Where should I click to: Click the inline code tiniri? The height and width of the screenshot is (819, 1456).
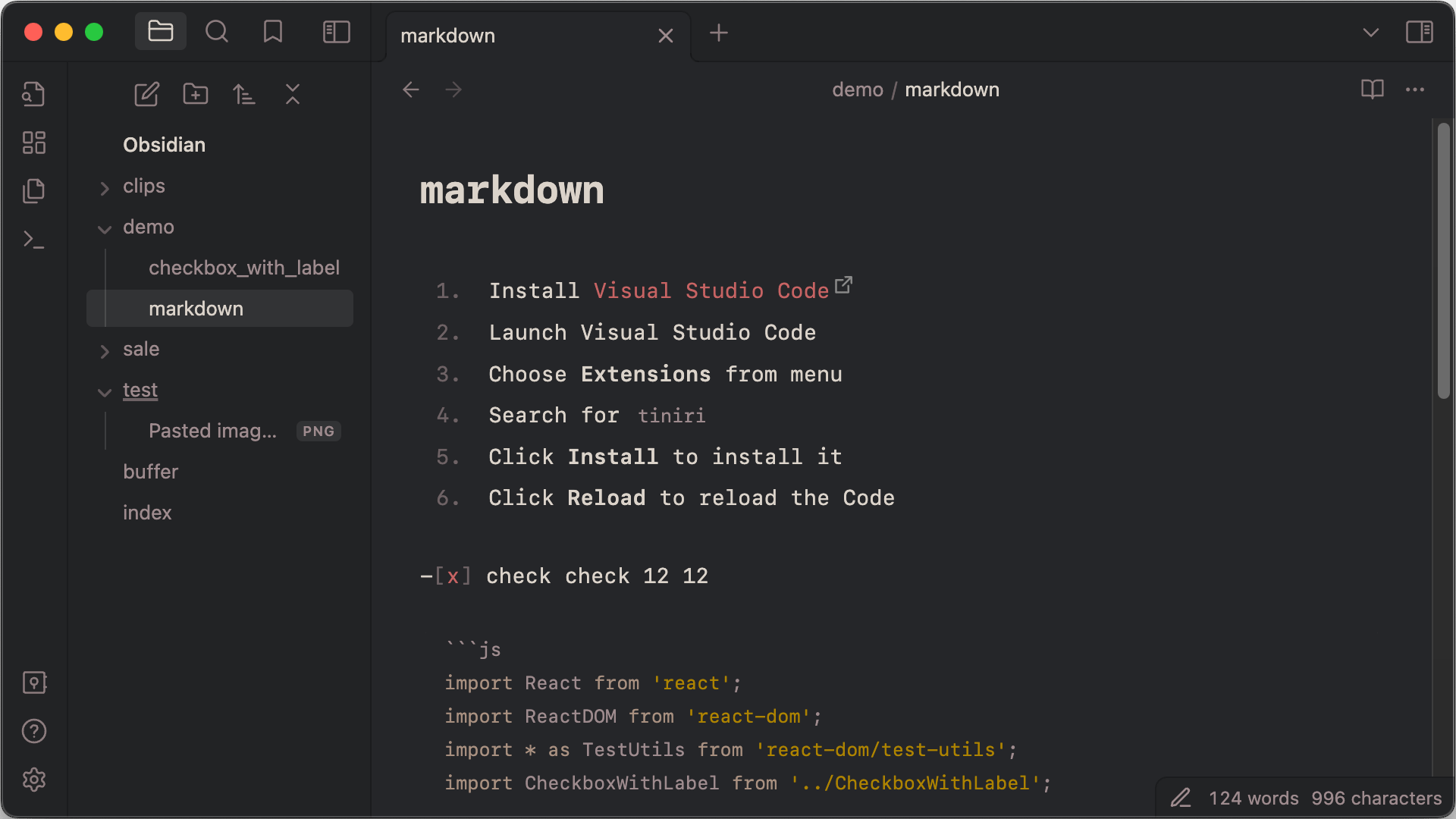671,416
